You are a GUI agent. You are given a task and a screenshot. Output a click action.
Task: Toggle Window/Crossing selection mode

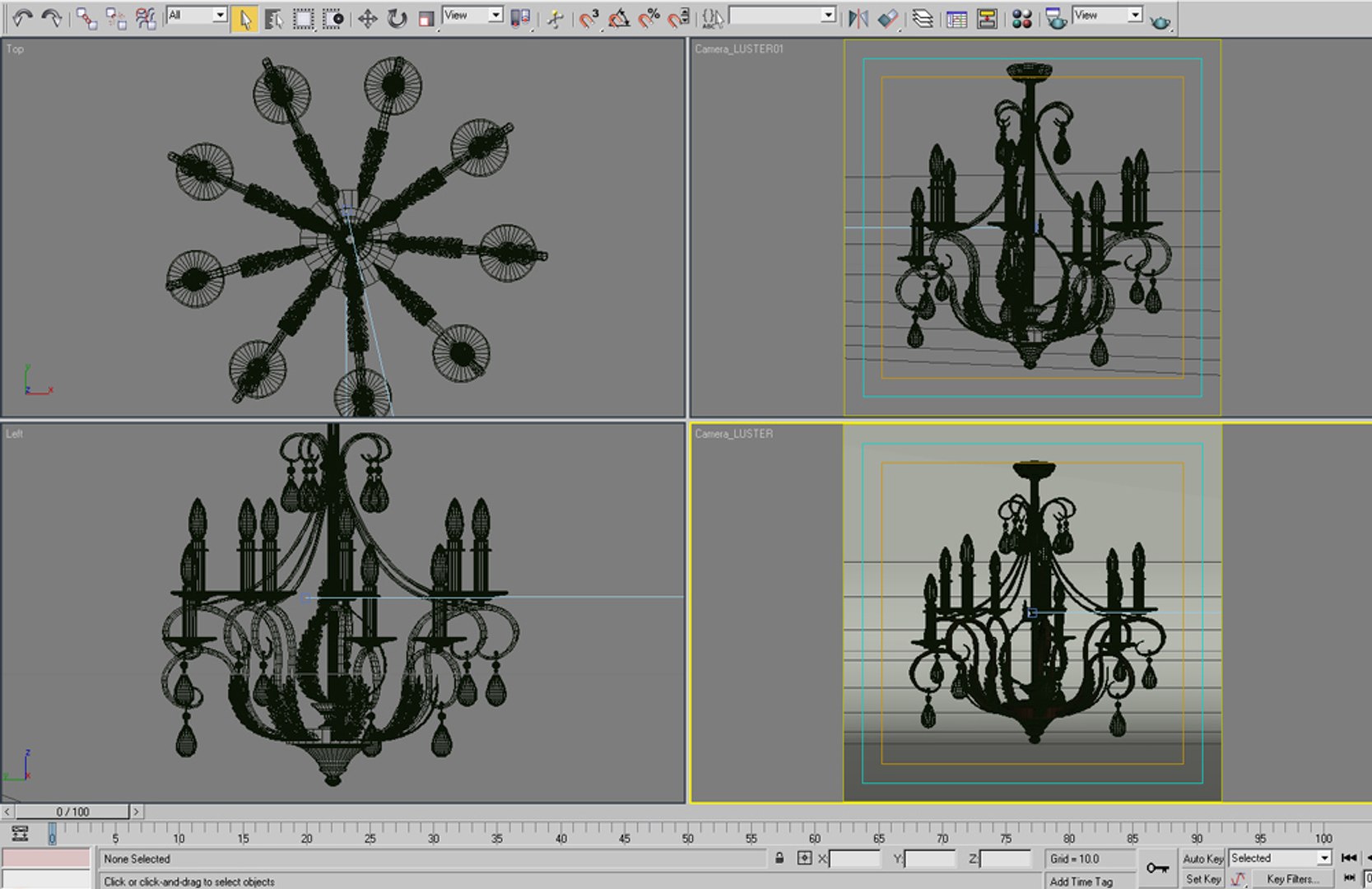(333, 18)
